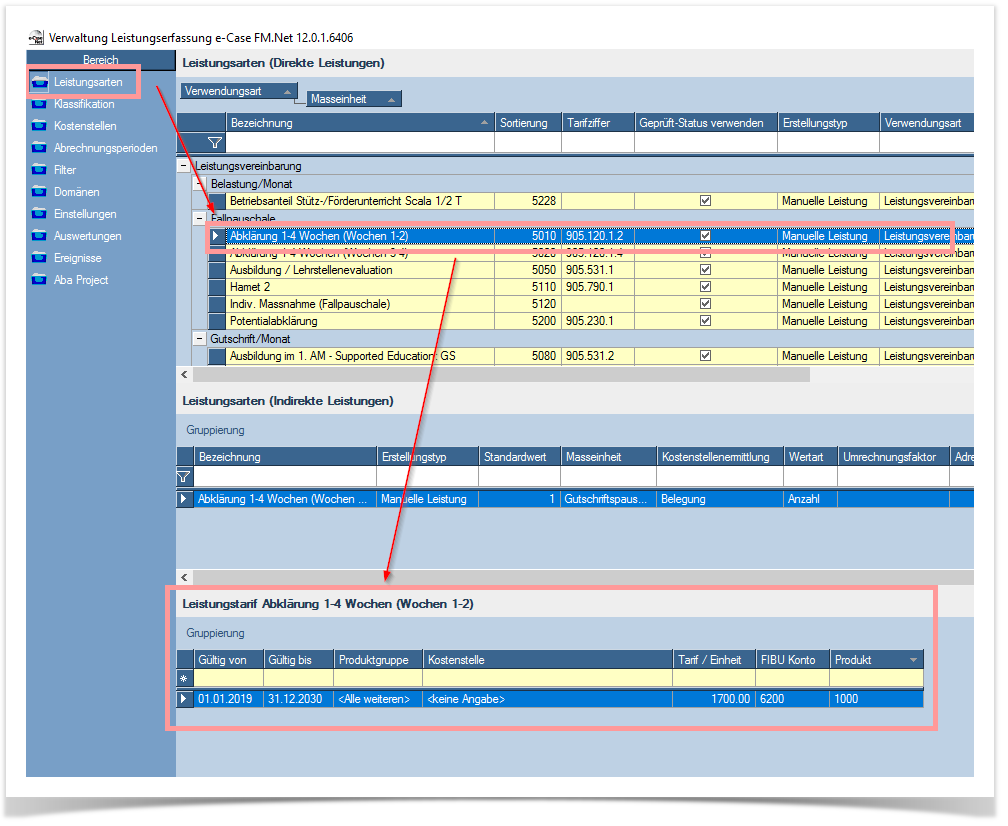Click the application icon in title bar
This screenshot has width=1008, height=826.
point(37,38)
